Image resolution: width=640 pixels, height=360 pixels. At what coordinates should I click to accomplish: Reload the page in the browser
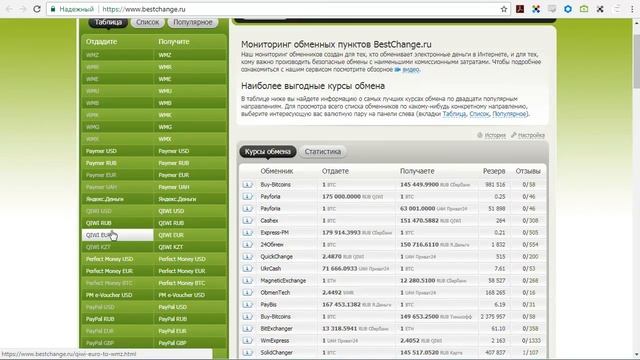click(37, 9)
